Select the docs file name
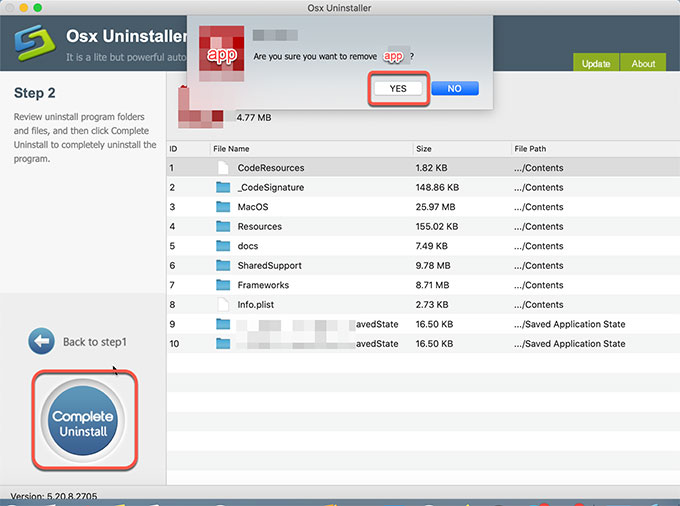680x506 pixels. pos(248,246)
